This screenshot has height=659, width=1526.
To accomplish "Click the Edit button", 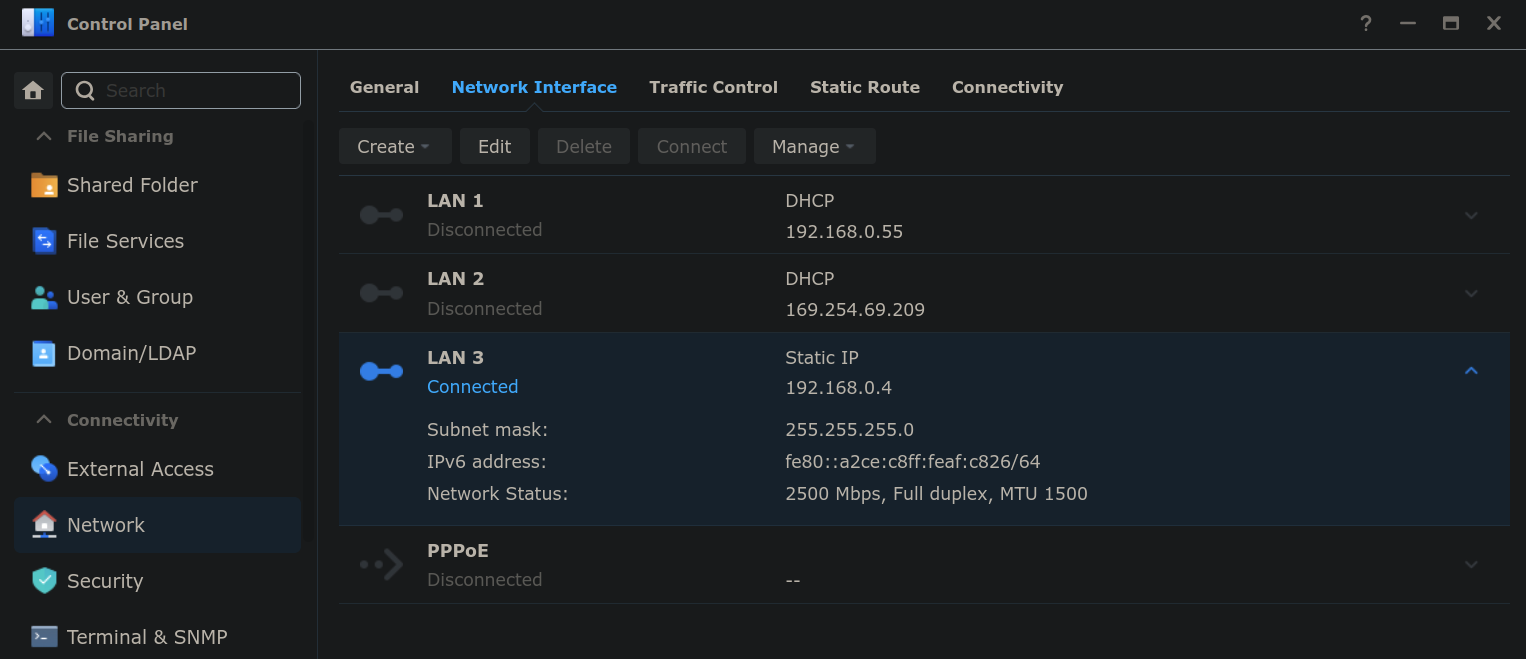I will [x=494, y=147].
